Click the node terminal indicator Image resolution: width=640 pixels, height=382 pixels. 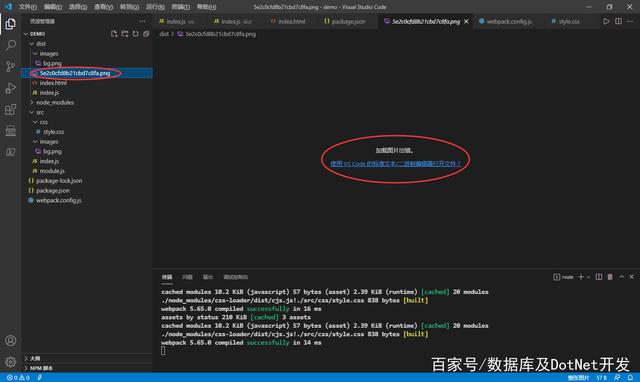563,277
